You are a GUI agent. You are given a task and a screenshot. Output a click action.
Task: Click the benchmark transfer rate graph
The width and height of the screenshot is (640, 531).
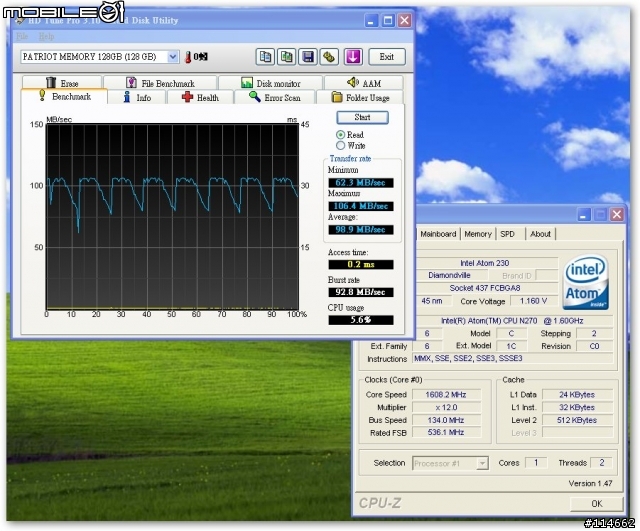point(172,217)
